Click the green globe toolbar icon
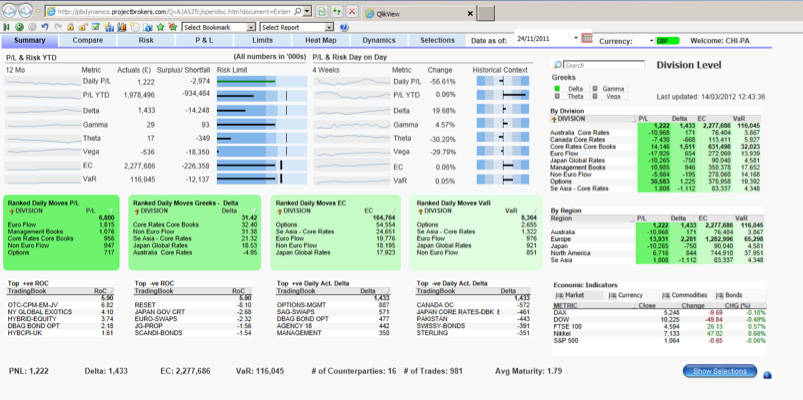803x400 pixels. 19,27
